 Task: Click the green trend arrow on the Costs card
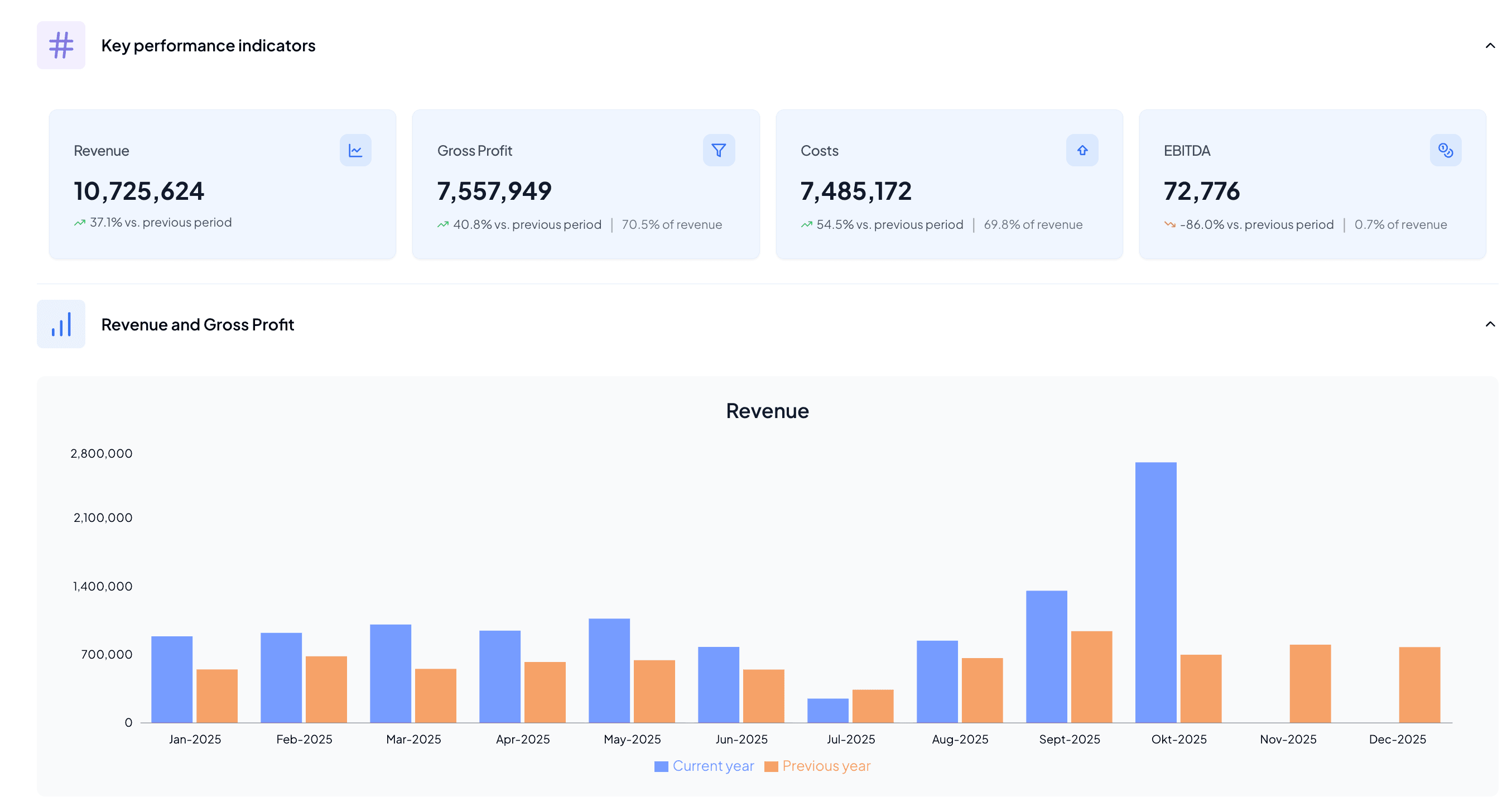pyautogui.click(x=806, y=224)
